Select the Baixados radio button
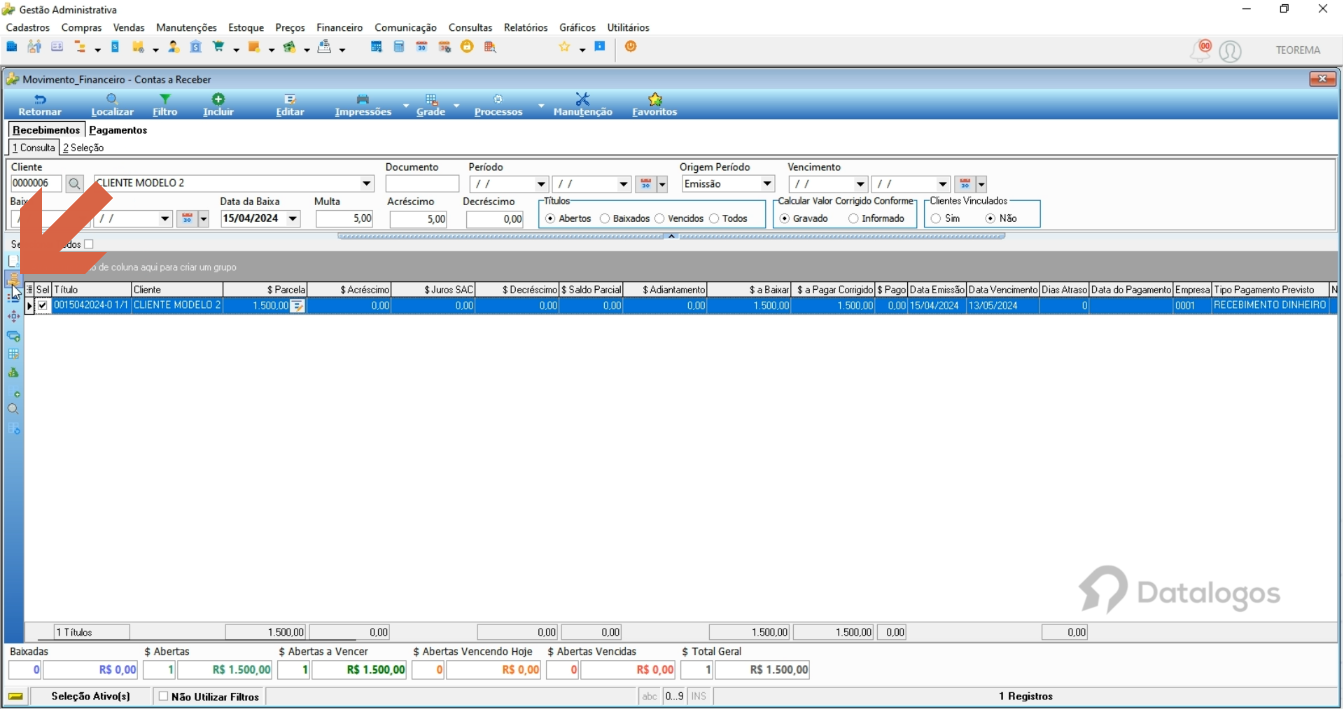This screenshot has width=1343, height=710. click(605, 218)
